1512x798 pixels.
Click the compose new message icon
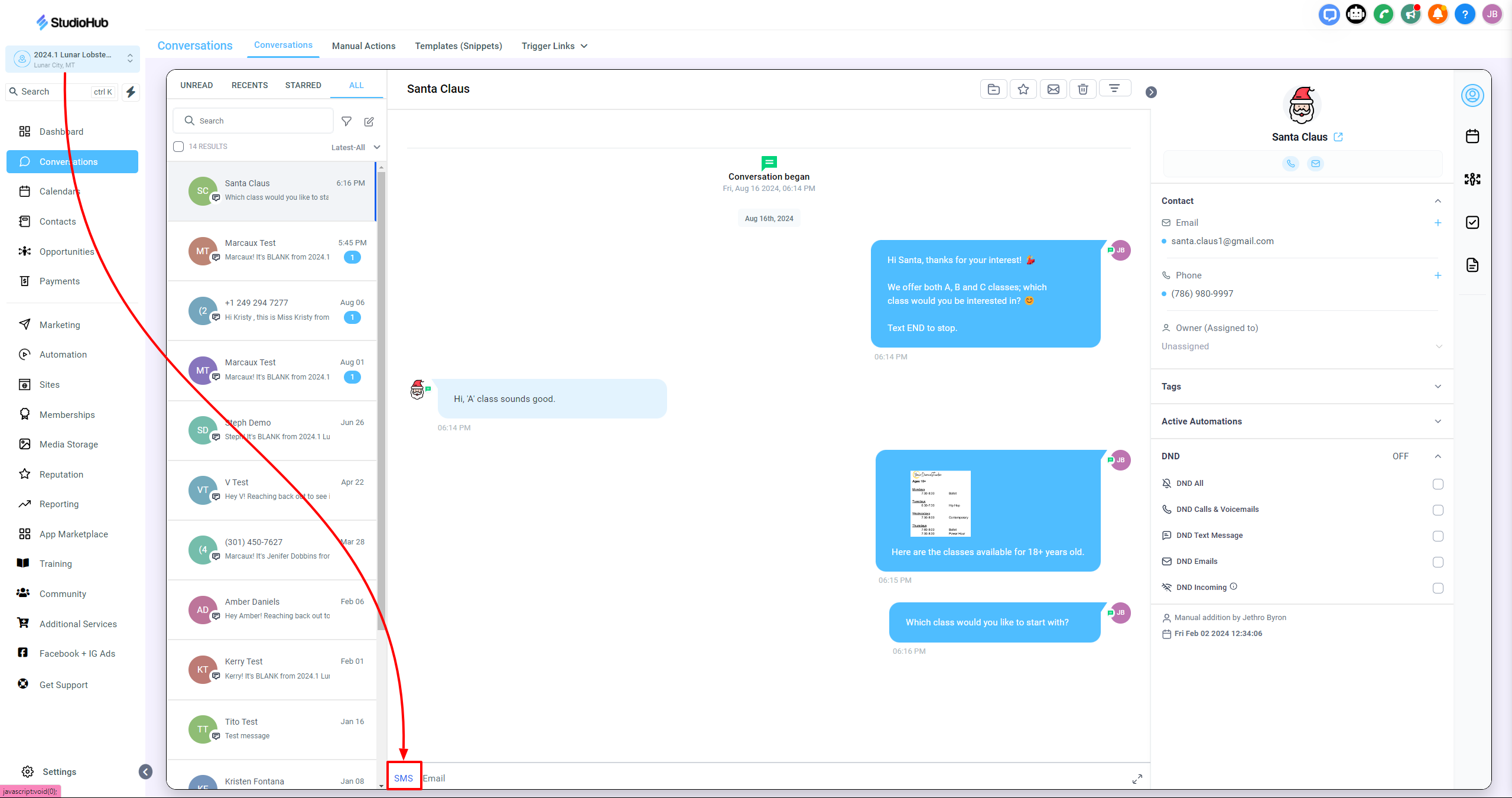(369, 121)
